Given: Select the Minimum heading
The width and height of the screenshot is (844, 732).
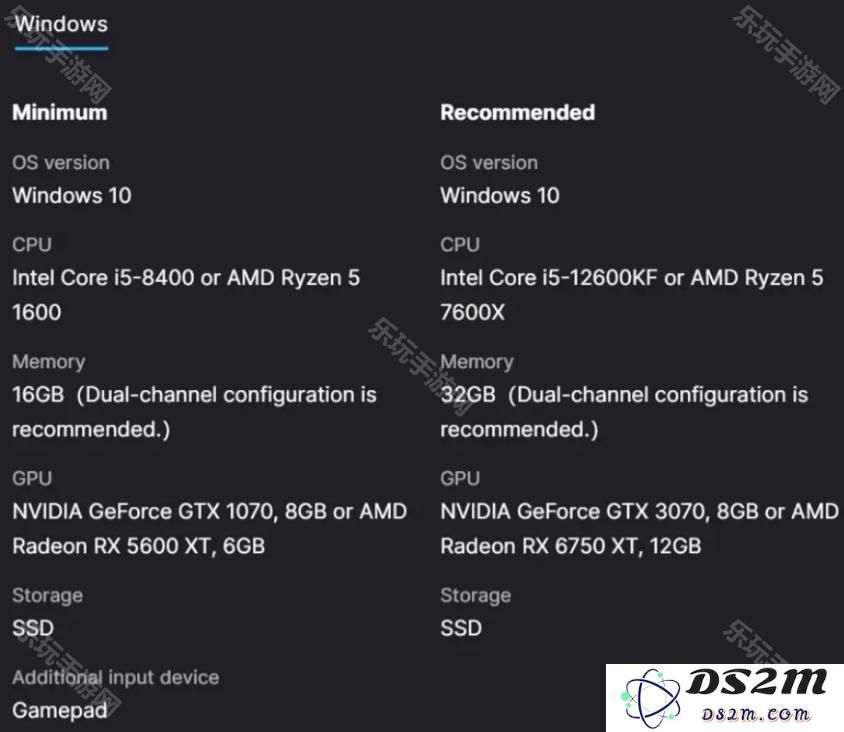Looking at the screenshot, I should point(60,112).
